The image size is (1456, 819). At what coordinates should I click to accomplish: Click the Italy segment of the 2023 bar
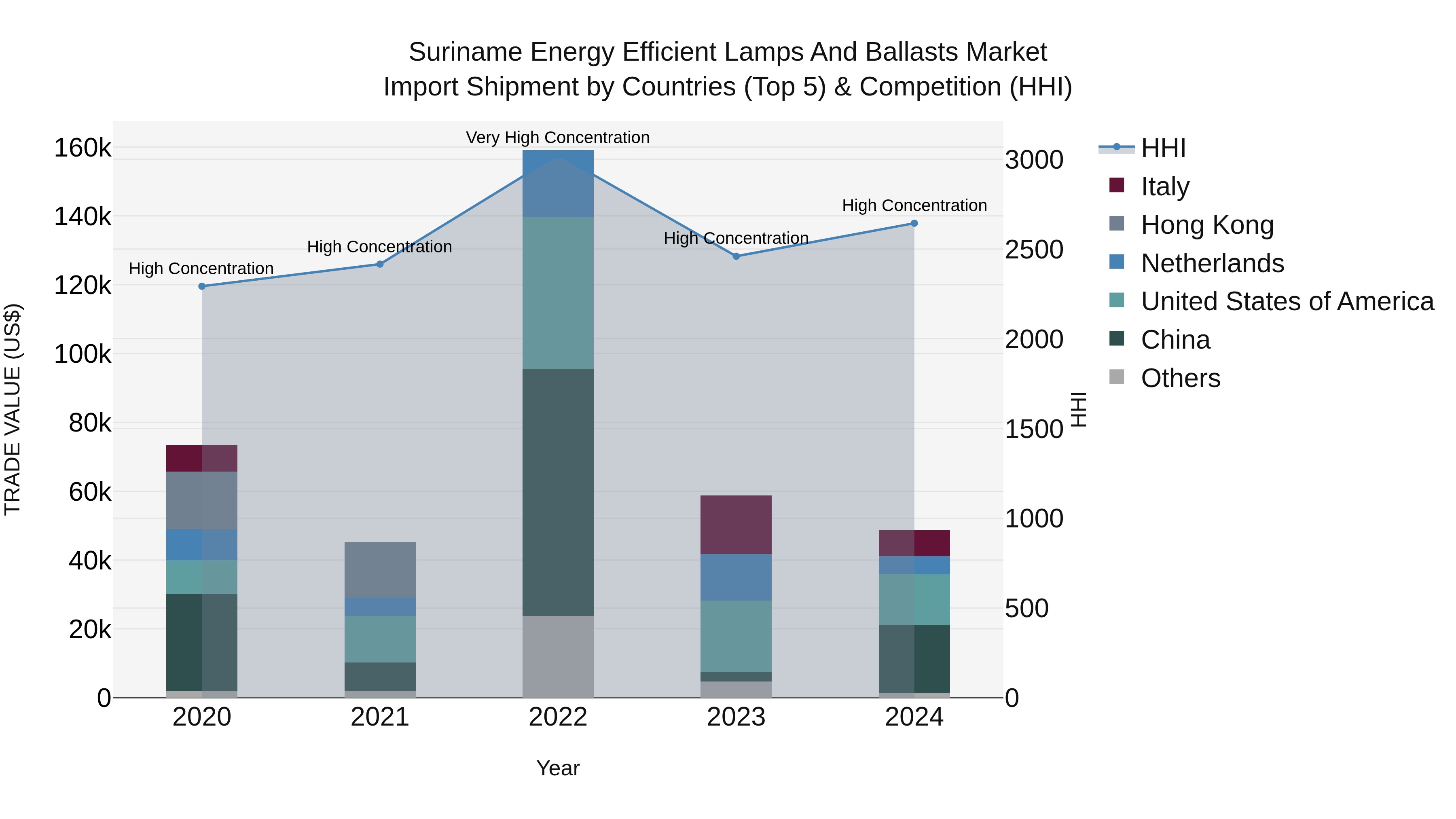(x=736, y=525)
